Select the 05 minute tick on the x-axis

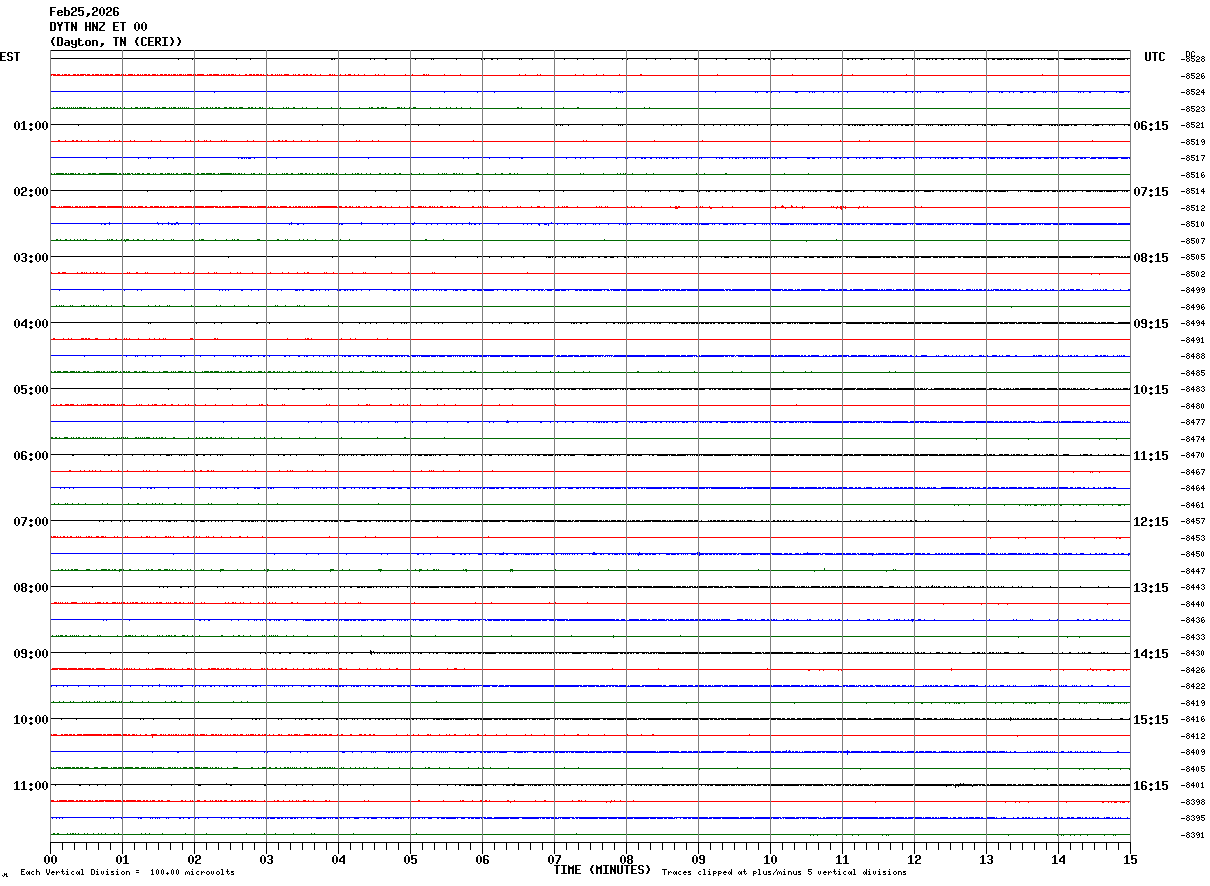(x=410, y=859)
